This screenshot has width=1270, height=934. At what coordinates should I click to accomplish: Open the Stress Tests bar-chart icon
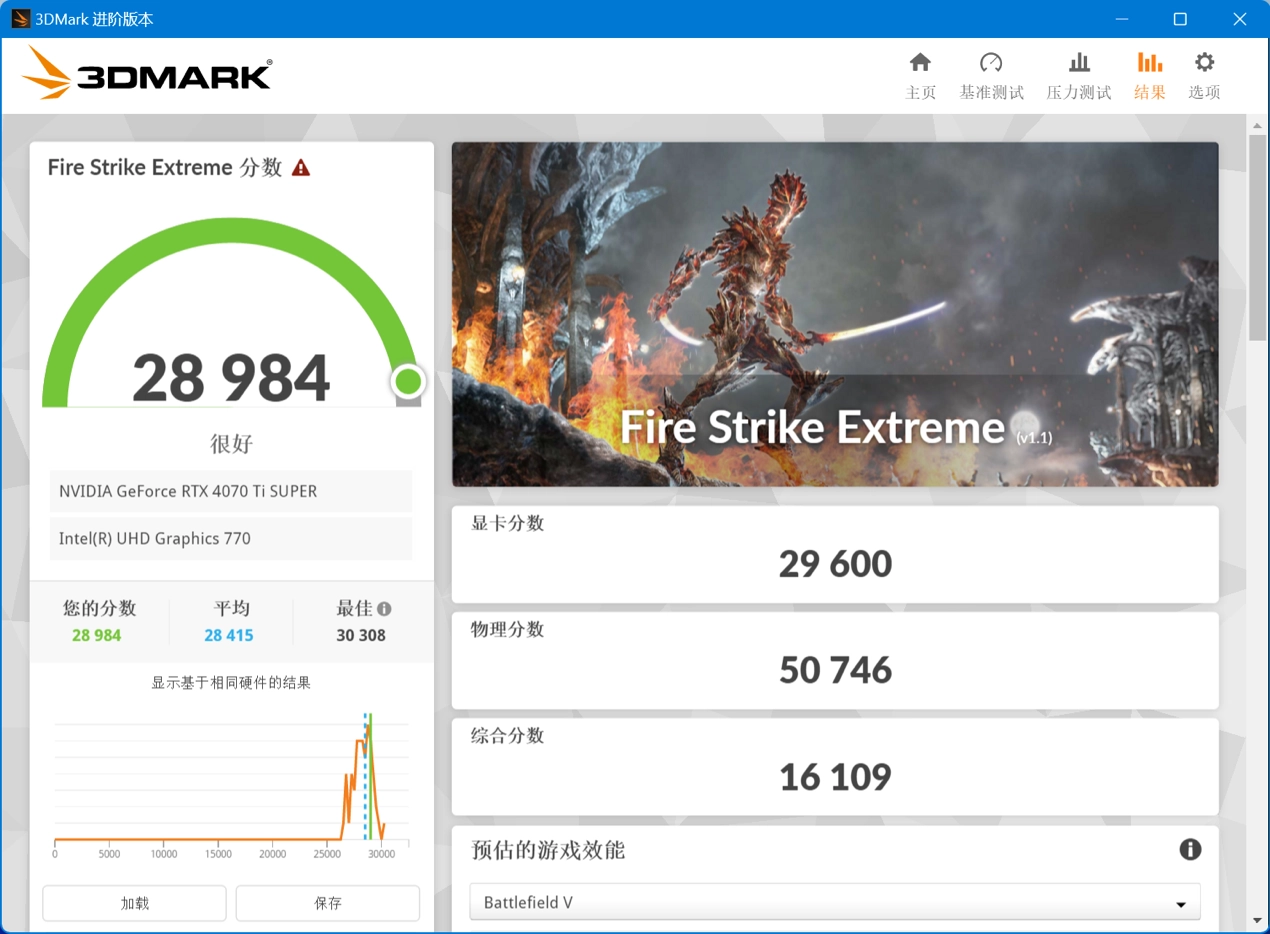(1079, 63)
